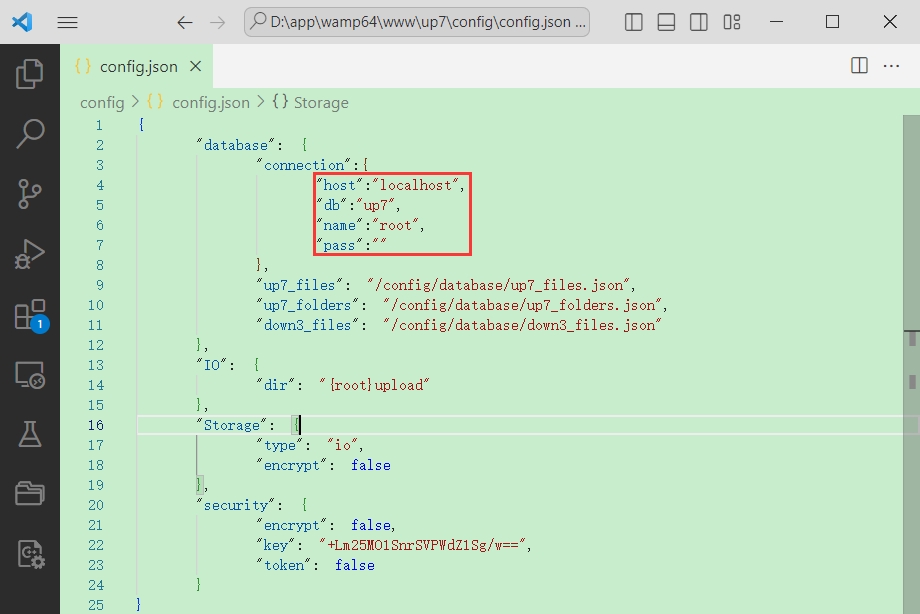The image size is (920, 614).
Task: Click the "{root}upload" dir value
Action: pyautogui.click(x=375, y=385)
